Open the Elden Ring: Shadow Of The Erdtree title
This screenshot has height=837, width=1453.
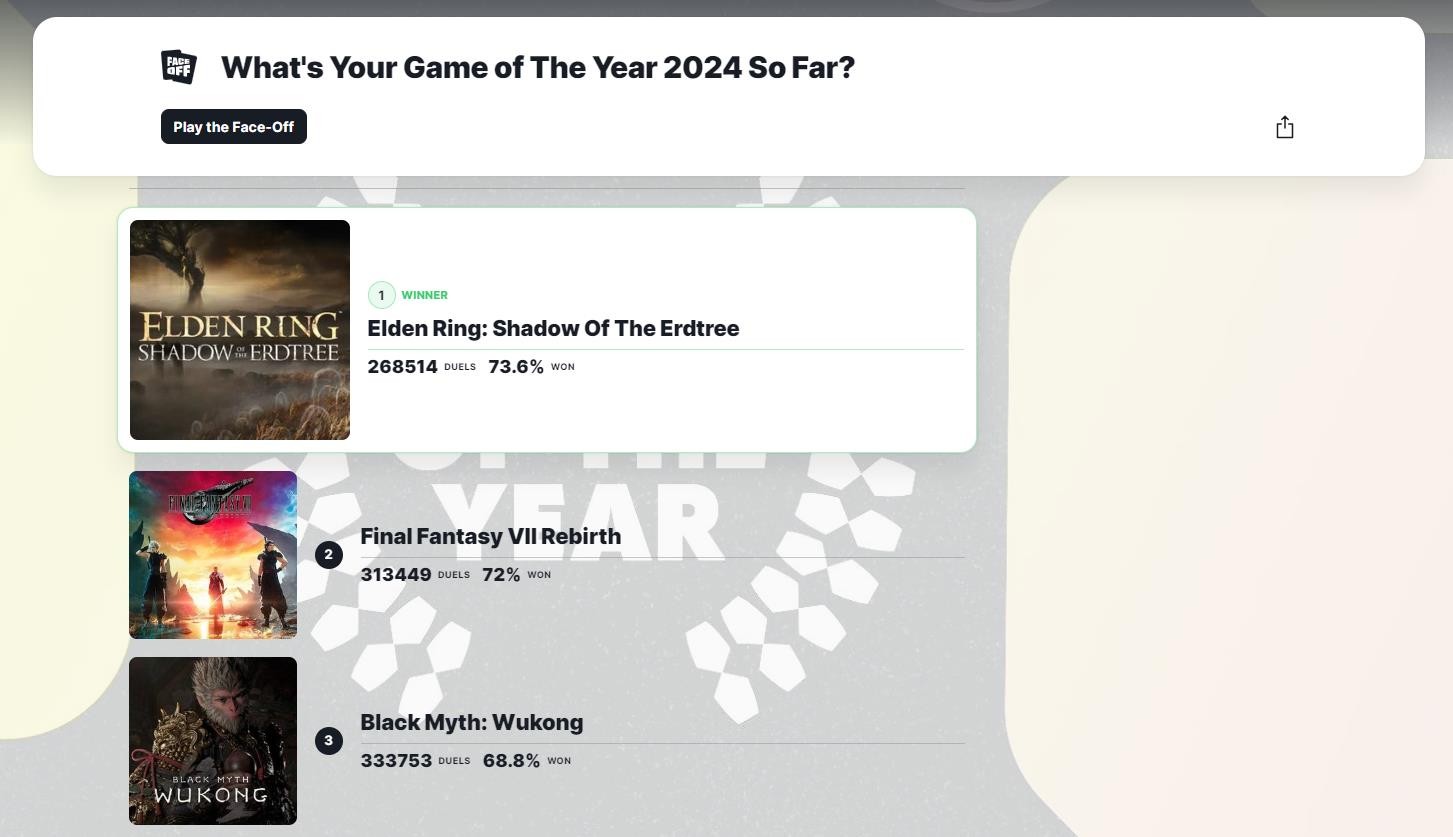(x=553, y=328)
